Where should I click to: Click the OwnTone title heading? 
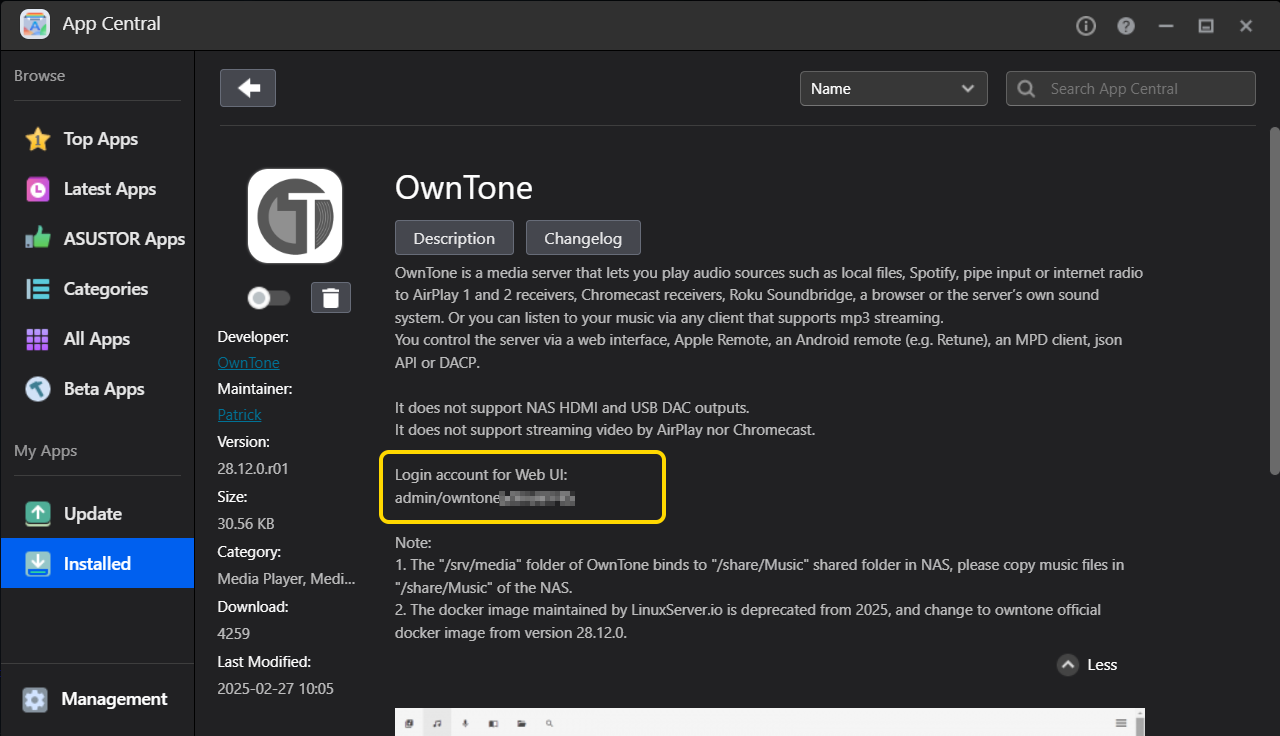[x=464, y=188]
